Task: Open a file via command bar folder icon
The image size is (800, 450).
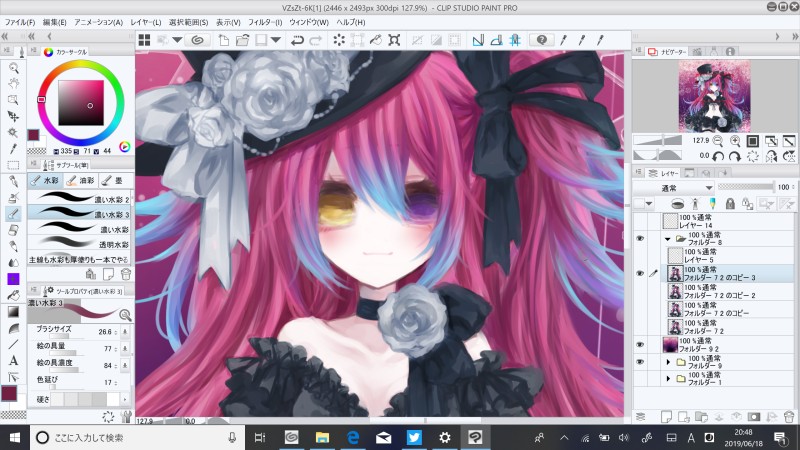Action: point(242,40)
